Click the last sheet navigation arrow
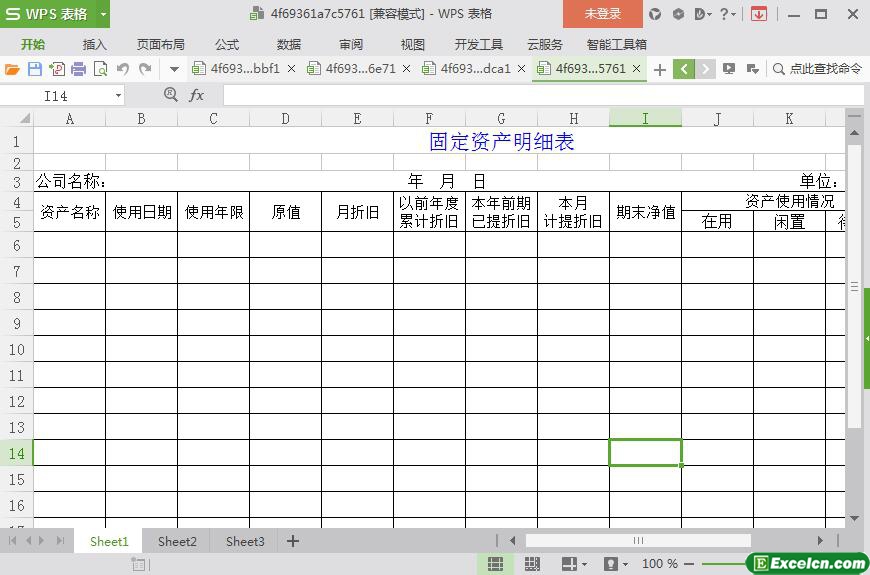 tap(60, 541)
